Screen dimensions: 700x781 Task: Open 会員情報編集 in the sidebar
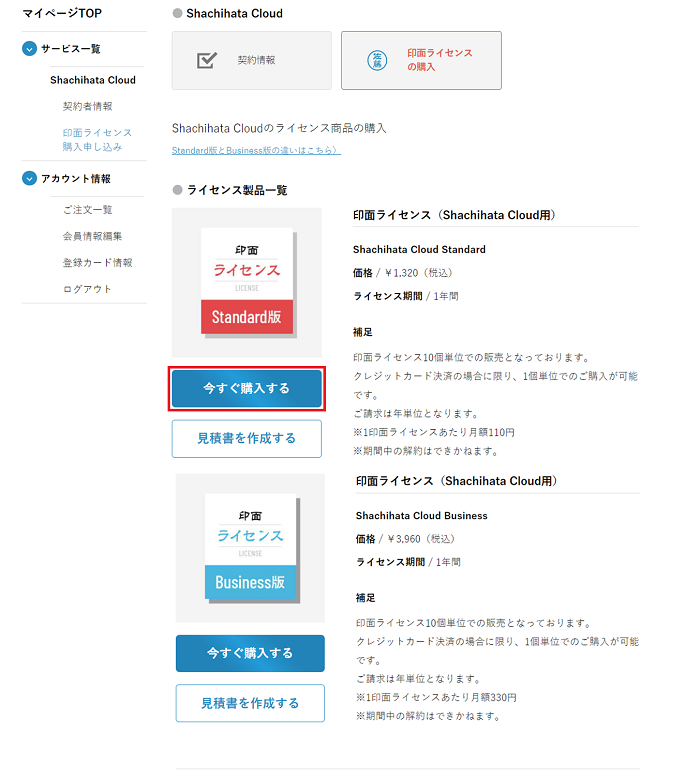tap(92, 236)
